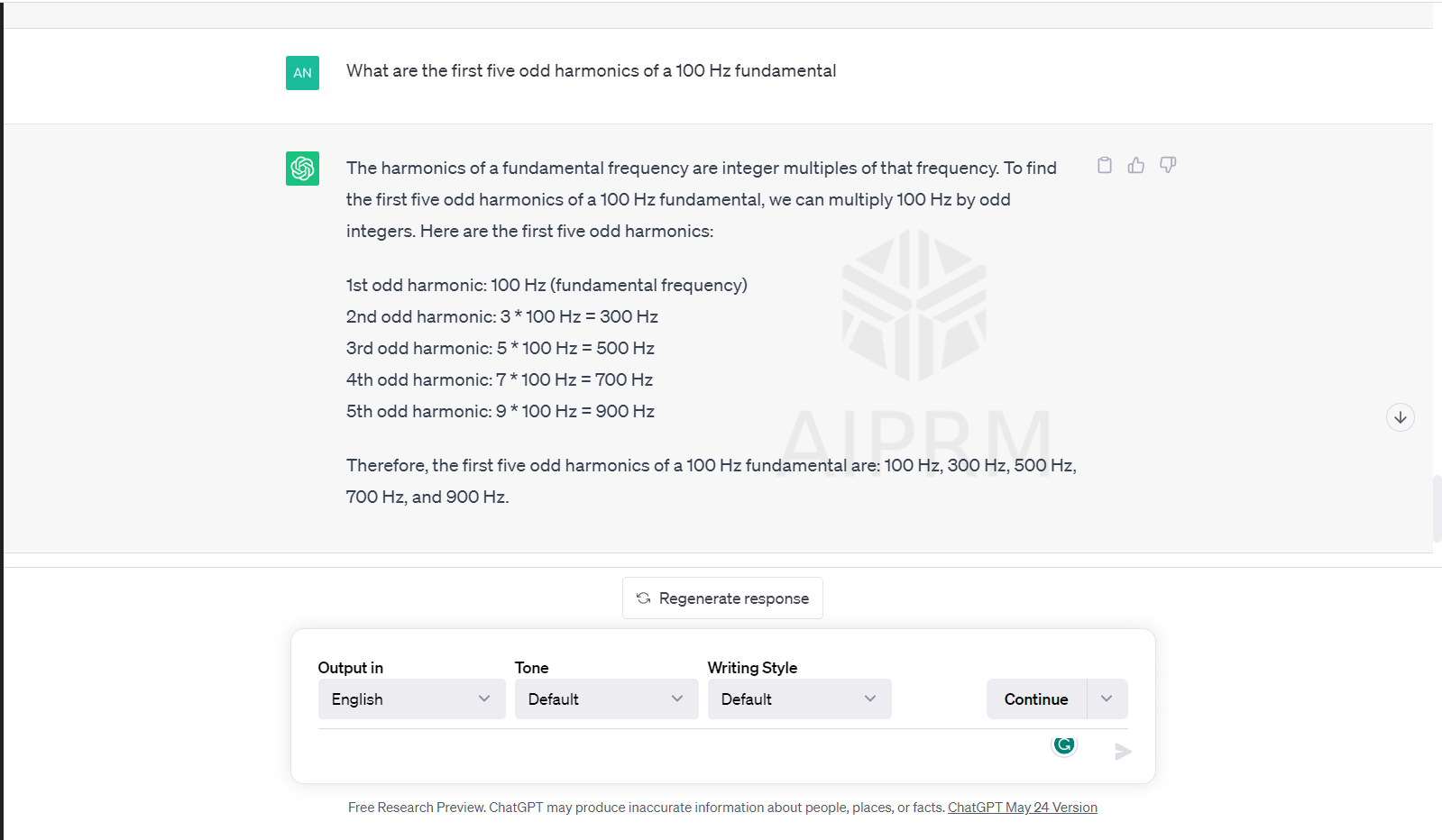Screen dimensions: 1442x840
Task: Click the ChatGPT logo avatar
Action: tap(303, 169)
